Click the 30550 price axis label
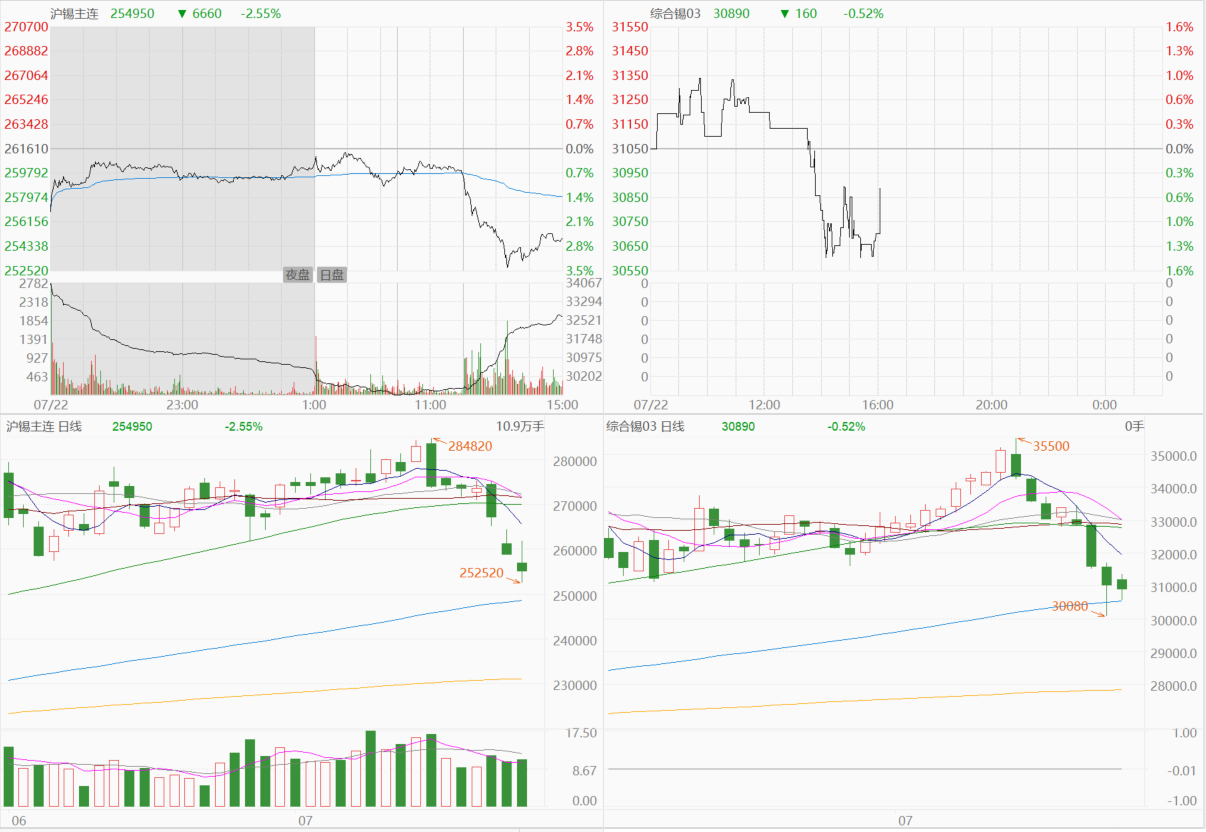 [x=630, y=271]
